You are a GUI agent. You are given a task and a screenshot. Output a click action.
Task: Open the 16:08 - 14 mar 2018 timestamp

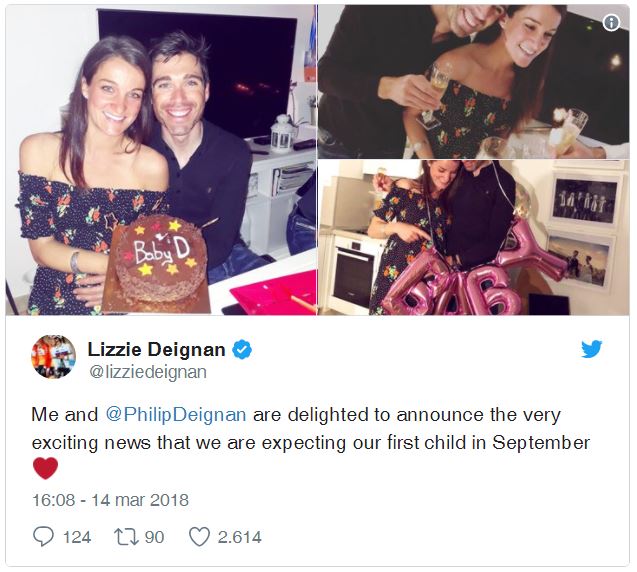pyautogui.click(x=110, y=500)
